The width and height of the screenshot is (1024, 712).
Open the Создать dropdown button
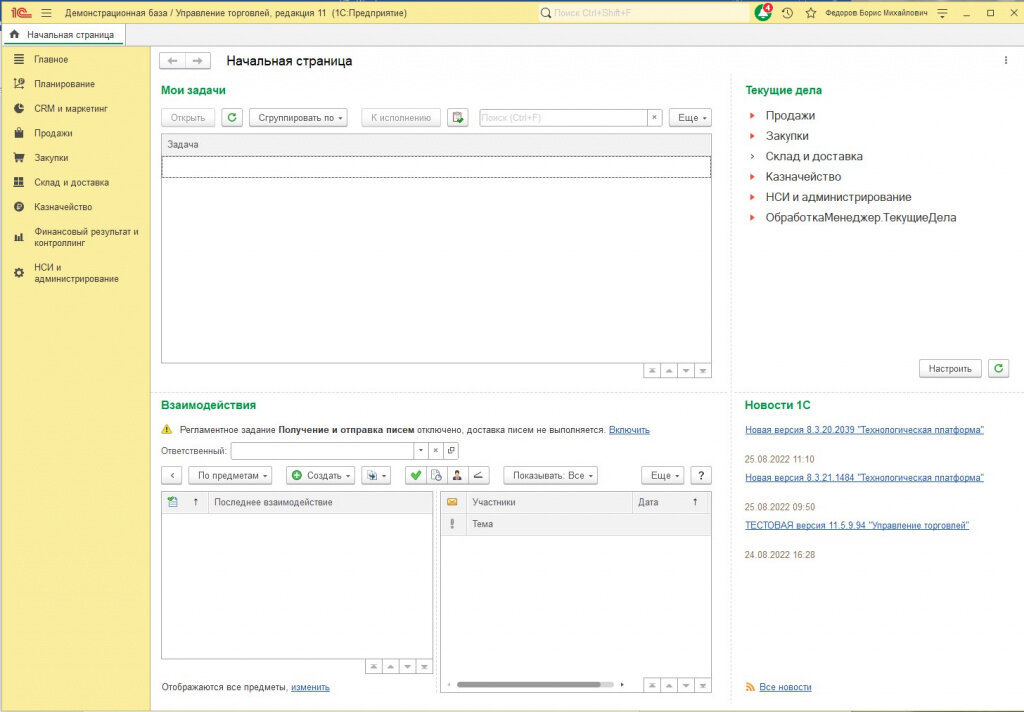[321, 476]
